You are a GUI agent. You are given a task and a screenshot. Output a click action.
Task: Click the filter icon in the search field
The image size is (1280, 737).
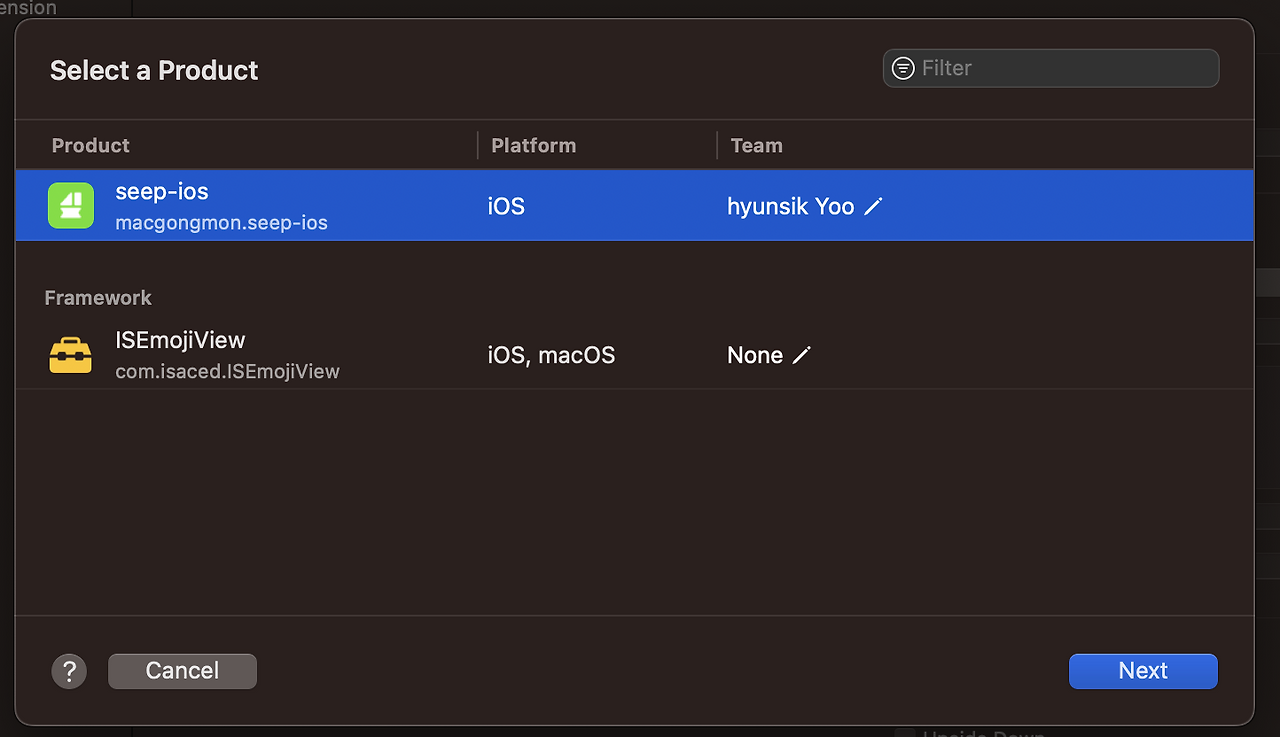[903, 68]
